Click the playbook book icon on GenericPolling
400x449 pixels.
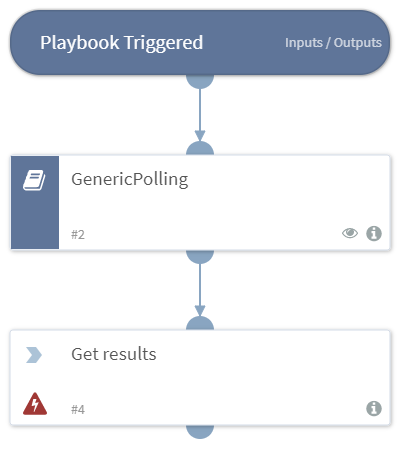click(34, 180)
